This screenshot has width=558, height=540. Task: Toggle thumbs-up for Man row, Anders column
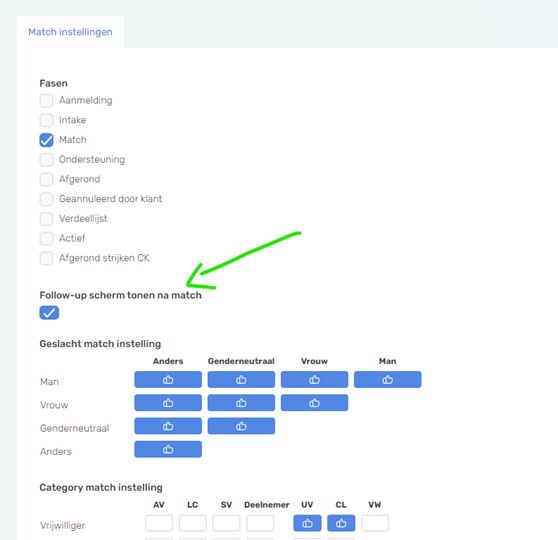(x=168, y=379)
